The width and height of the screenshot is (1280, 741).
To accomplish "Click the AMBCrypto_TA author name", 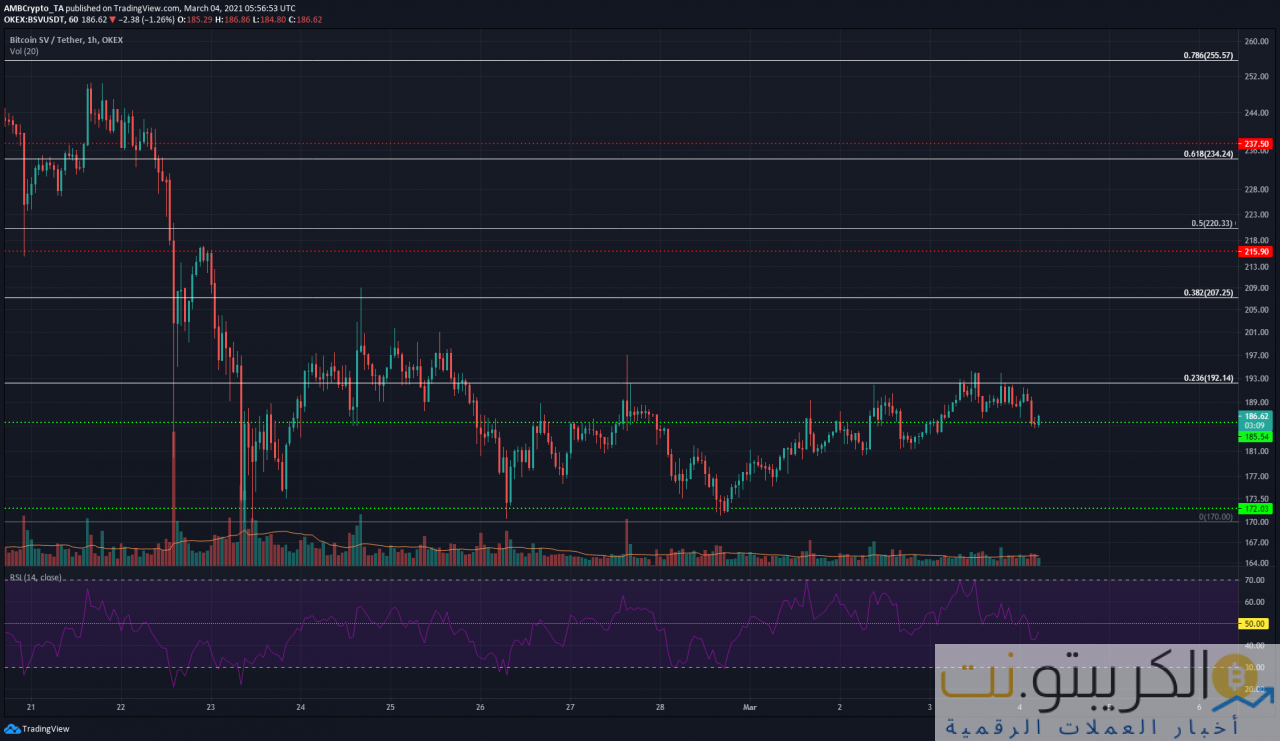I will pyautogui.click(x=33, y=8).
